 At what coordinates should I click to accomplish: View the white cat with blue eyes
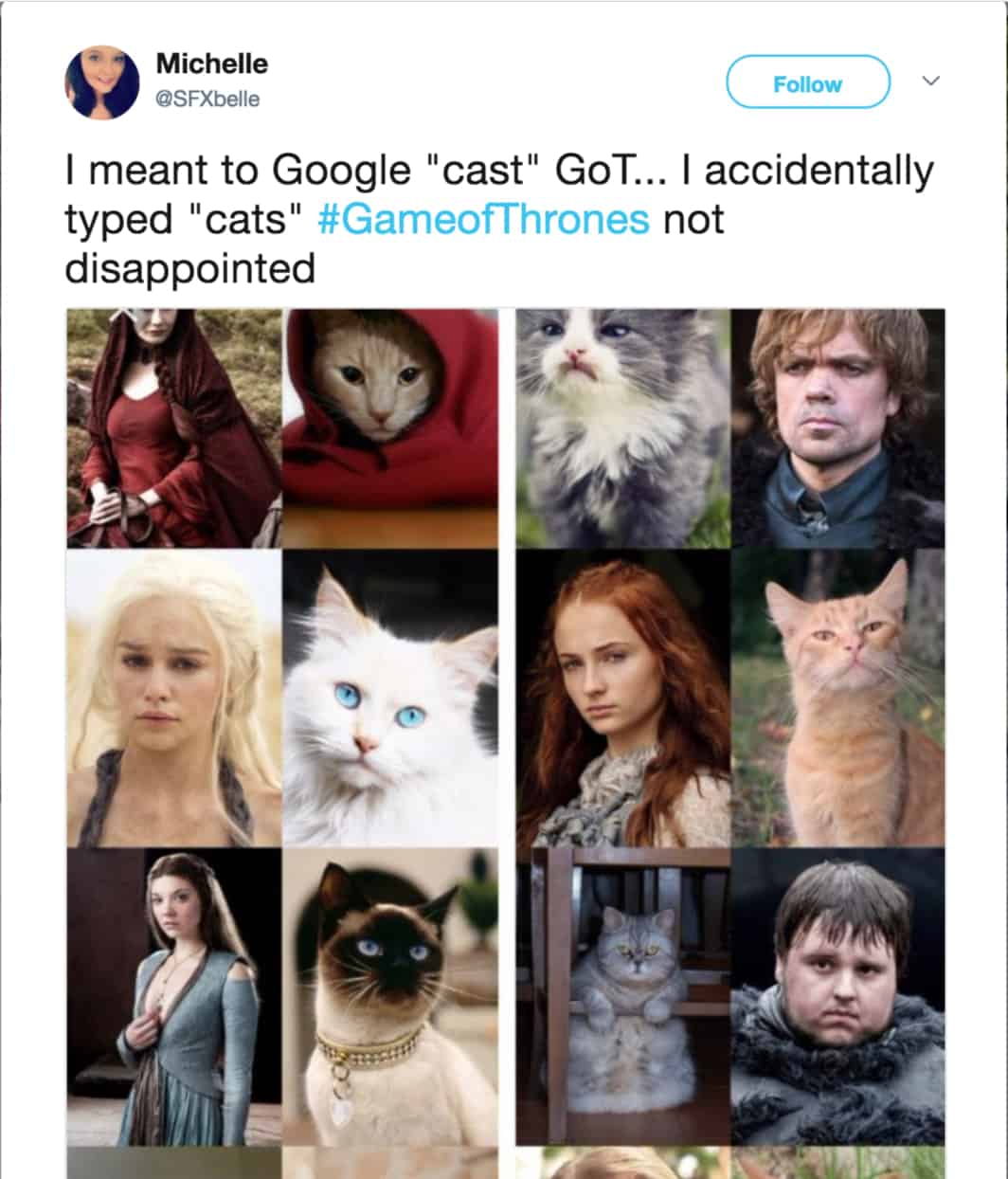tap(390, 697)
